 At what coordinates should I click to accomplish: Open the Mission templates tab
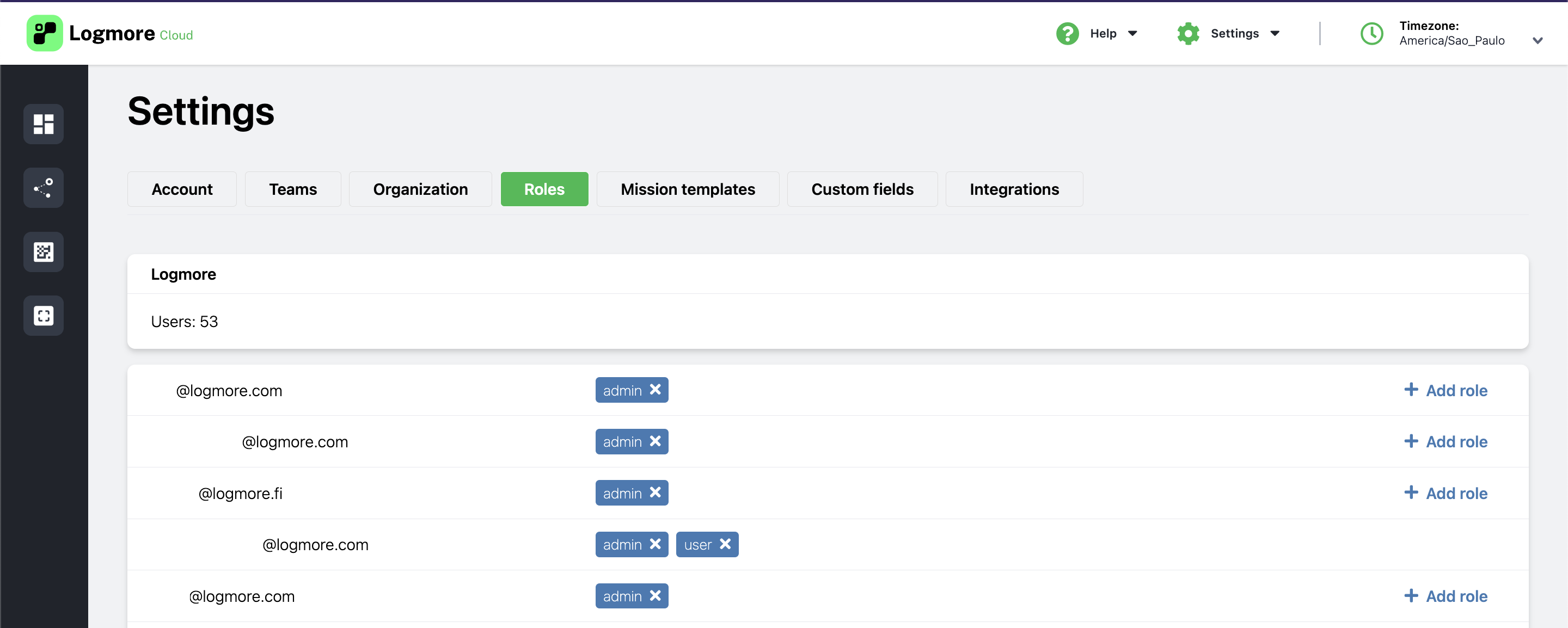688,189
